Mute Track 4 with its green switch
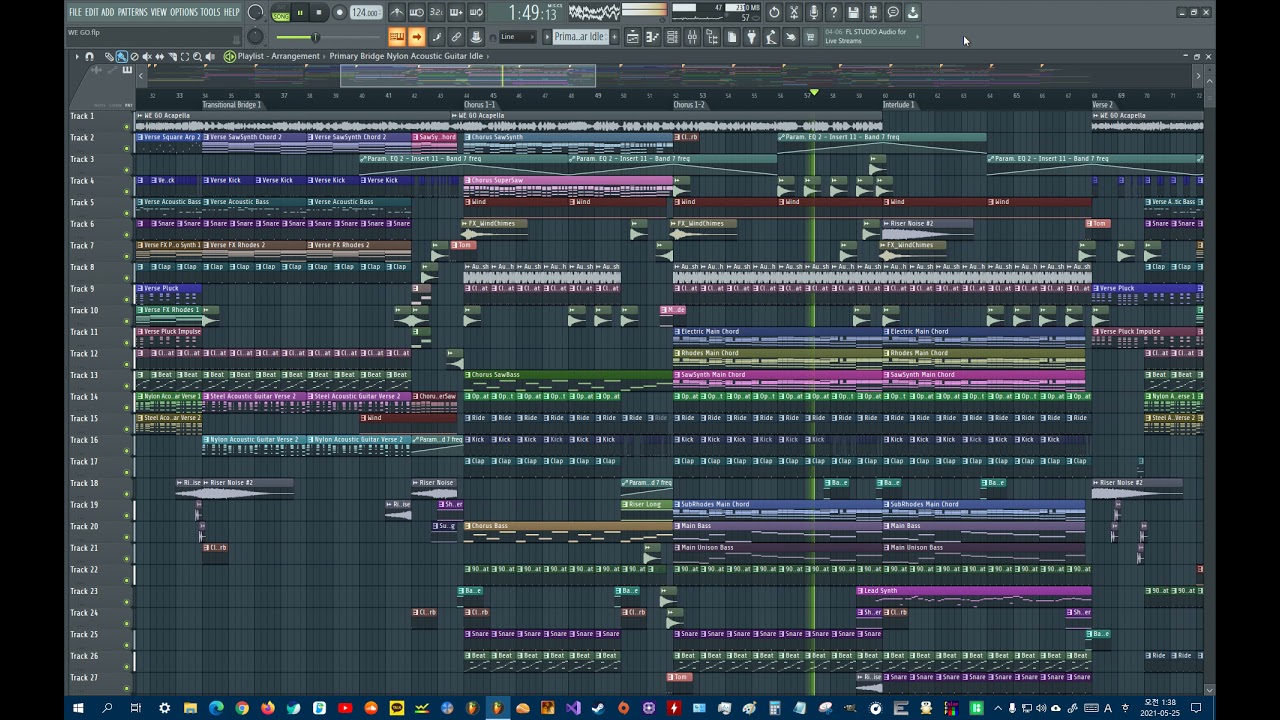Viewport: 1280px width, 720px height. pyautogui.click(x=126, y=191)
